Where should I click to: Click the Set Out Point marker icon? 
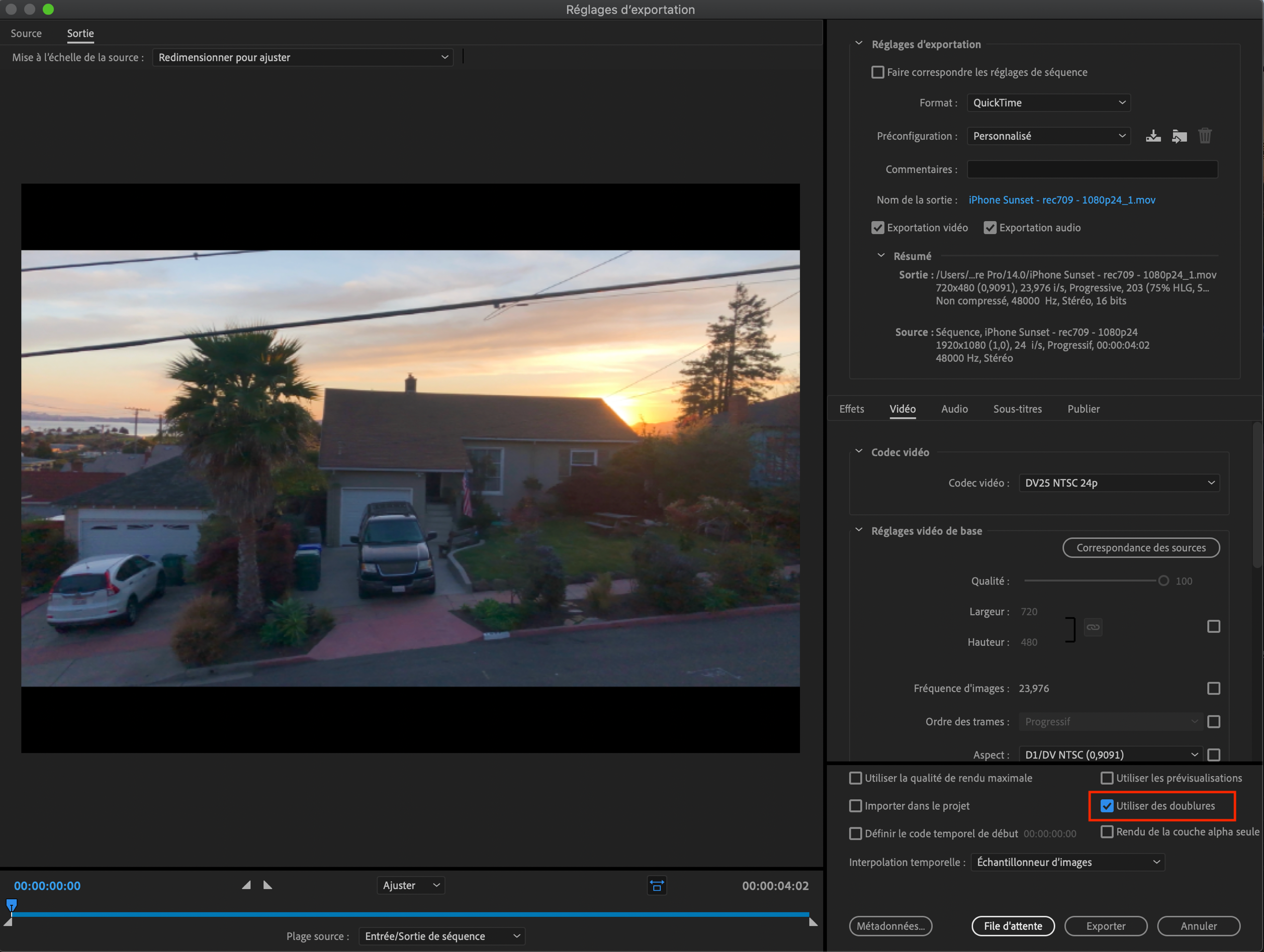point(267,885)
